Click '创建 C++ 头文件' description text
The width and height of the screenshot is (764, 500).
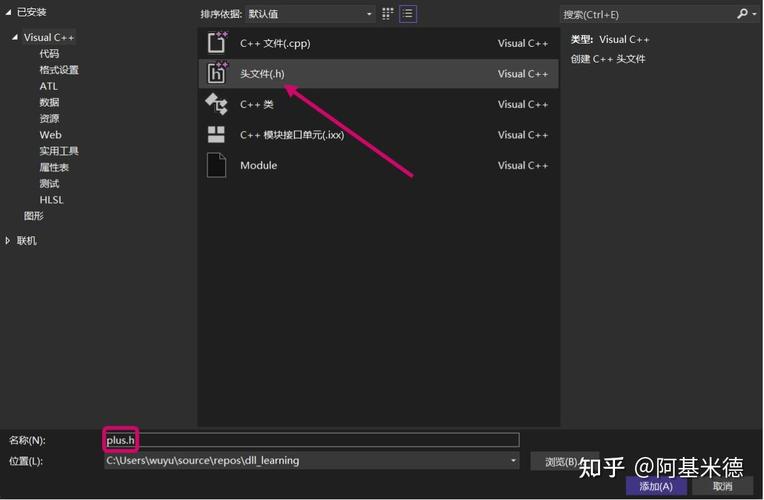608,59
